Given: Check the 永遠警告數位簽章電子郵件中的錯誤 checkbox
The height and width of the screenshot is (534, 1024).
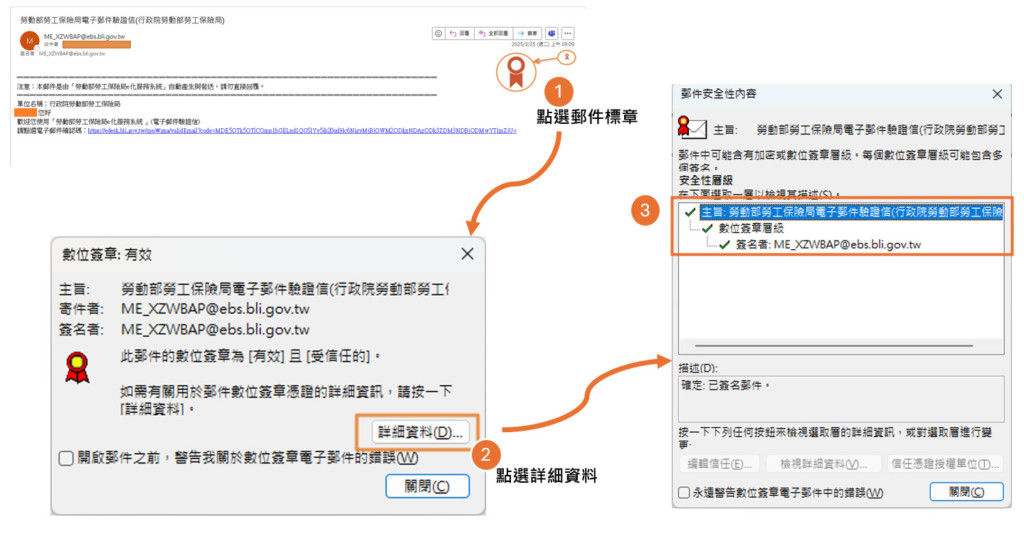Looking at the screenshot, I should tap(683, 493).
